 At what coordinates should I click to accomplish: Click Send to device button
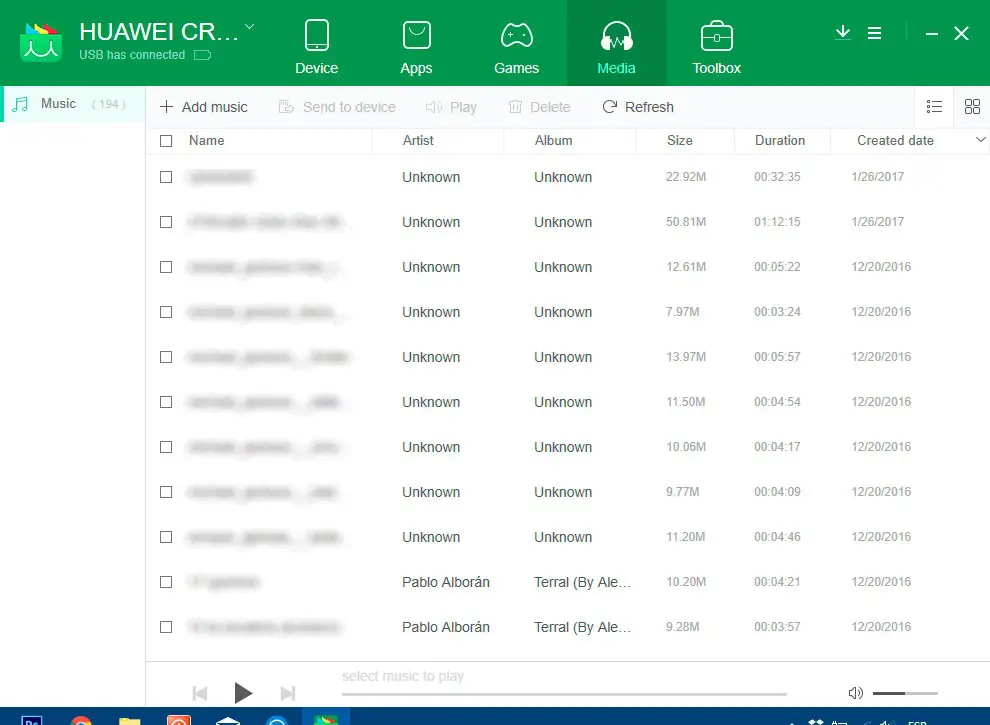point(337,107)
